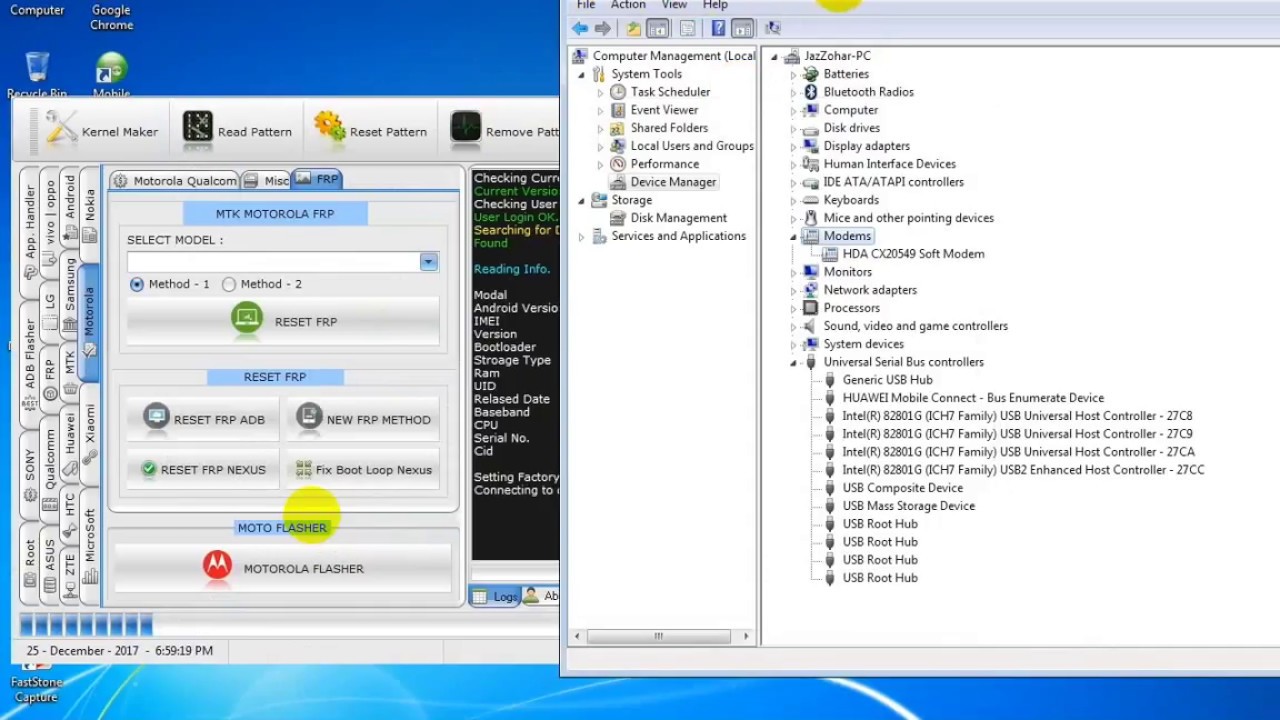Switch to Motorola Qualcom tab
Viewport: 1280px width, 720px height.
click(175, 181)
